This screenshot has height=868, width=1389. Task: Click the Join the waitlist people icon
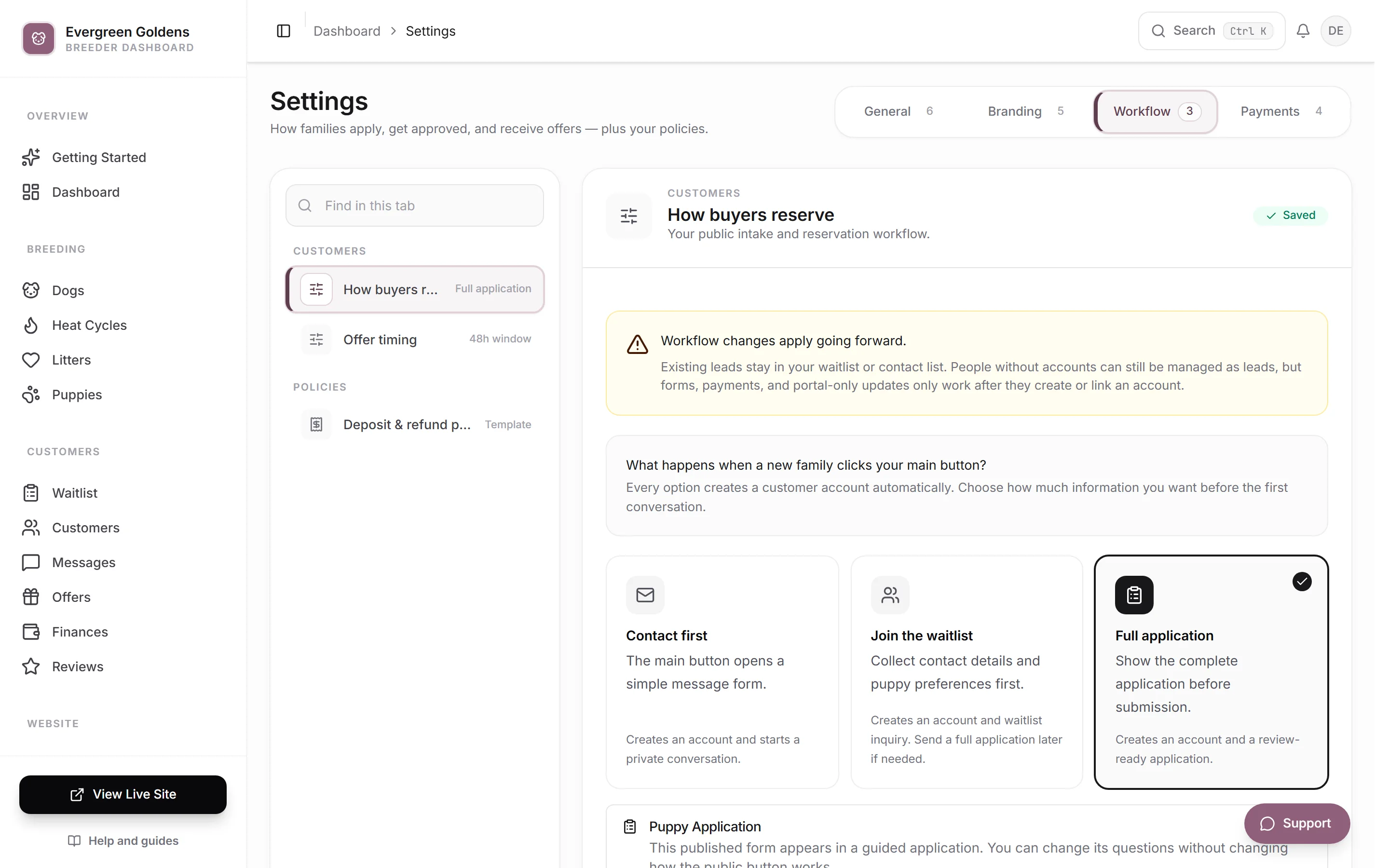pyautogui.click(x=890, y=595)
